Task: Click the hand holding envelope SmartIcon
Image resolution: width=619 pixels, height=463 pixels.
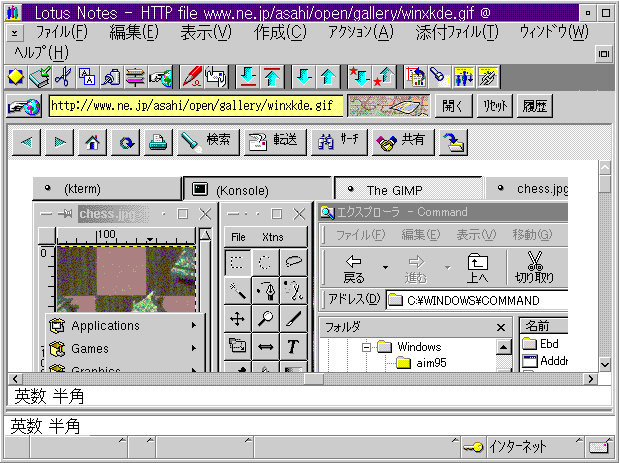Action: click(x=216, y=77)
